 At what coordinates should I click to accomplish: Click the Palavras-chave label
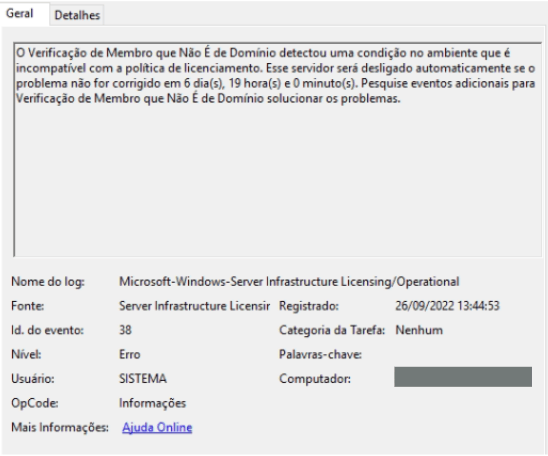320,354
